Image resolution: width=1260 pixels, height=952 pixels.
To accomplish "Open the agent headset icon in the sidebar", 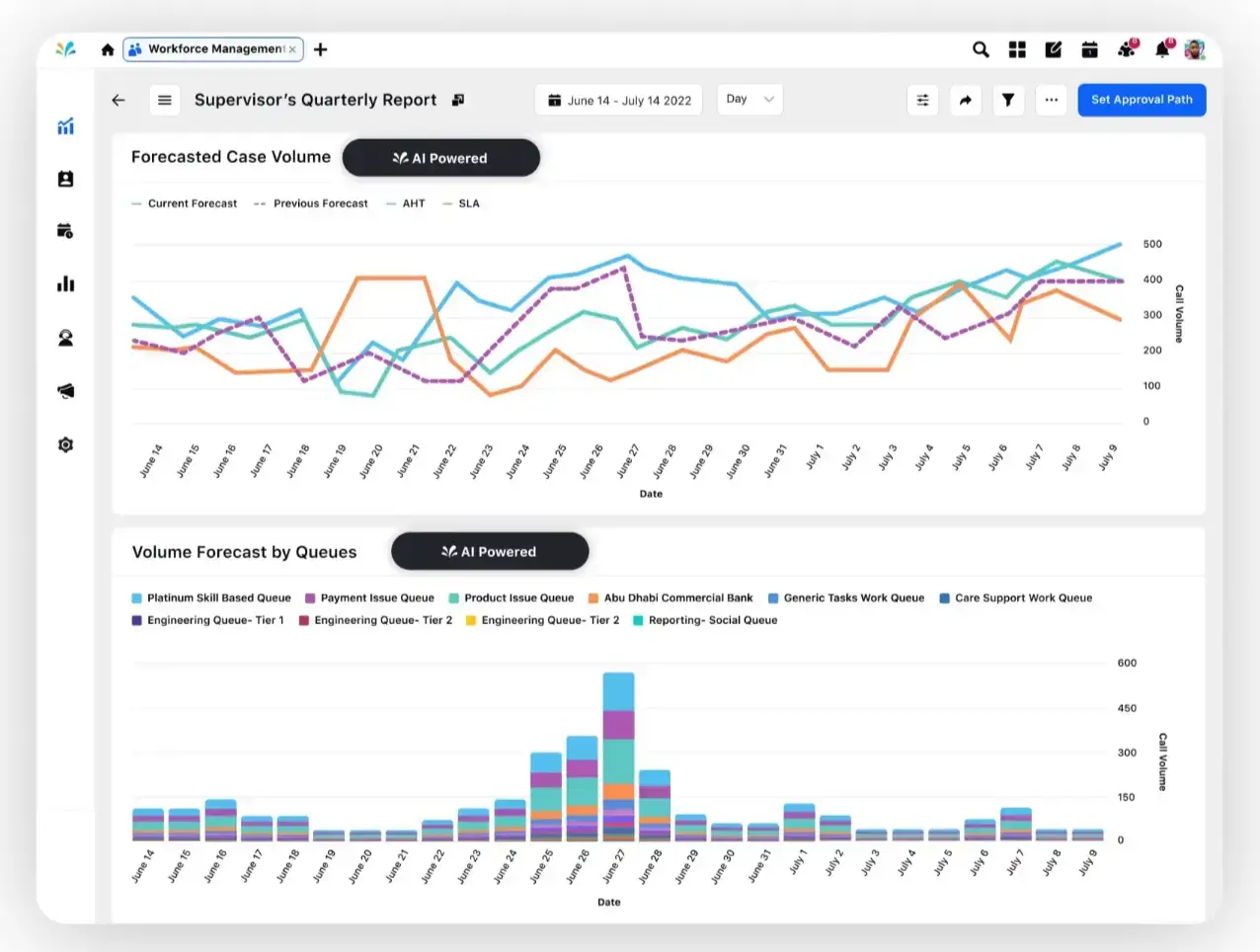I will coord(65,338).
